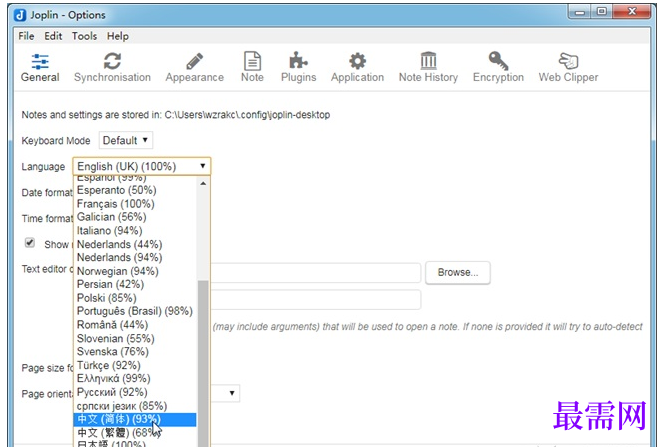Viewport: 665px width, 447px height.
Task: Select Norwegian (94%) language
Action: 134,271
